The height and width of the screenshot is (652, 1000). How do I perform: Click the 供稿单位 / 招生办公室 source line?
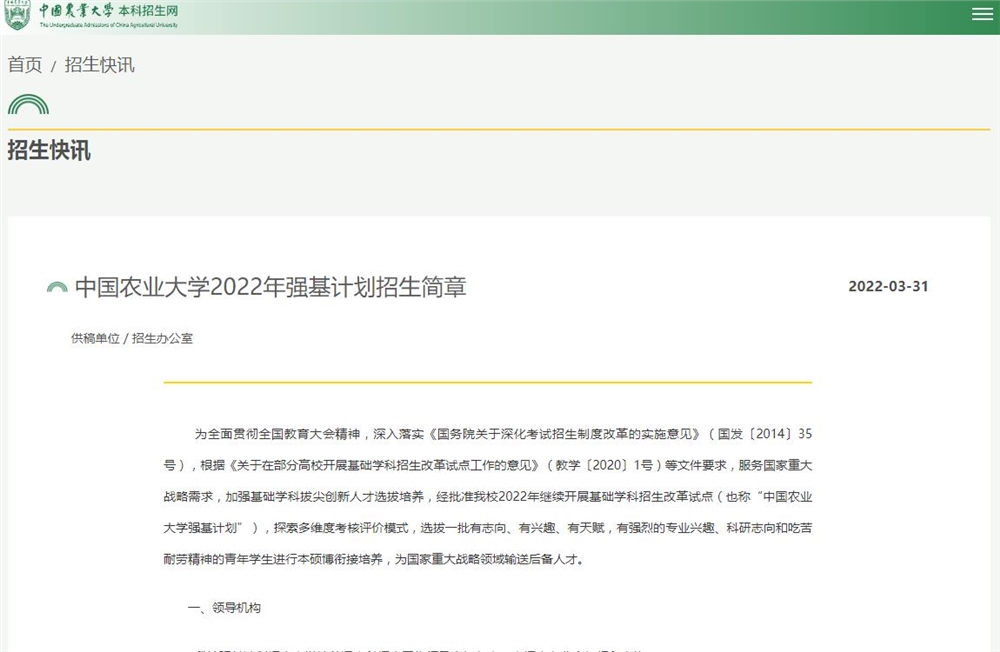131,338
